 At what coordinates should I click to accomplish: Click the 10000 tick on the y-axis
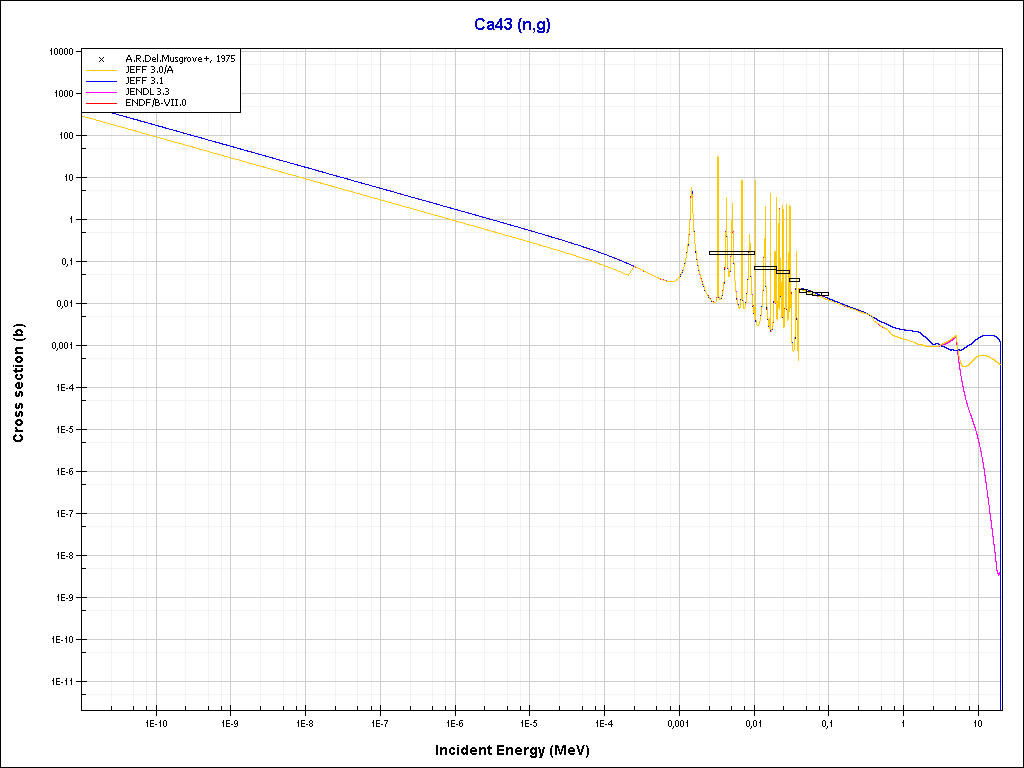click(x=60, y=51)
